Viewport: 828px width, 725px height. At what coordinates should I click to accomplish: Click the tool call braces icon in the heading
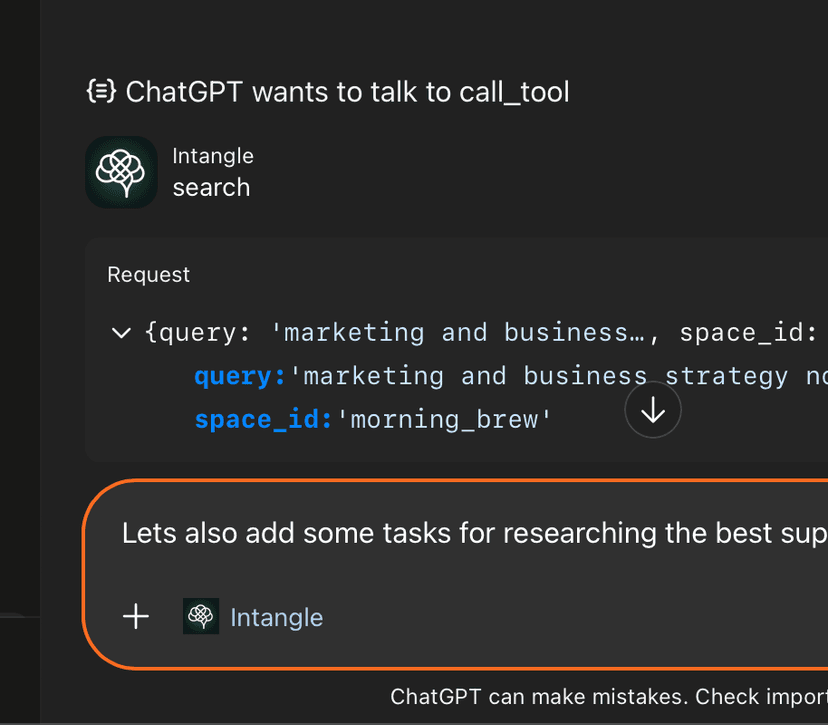click(100, 93)
